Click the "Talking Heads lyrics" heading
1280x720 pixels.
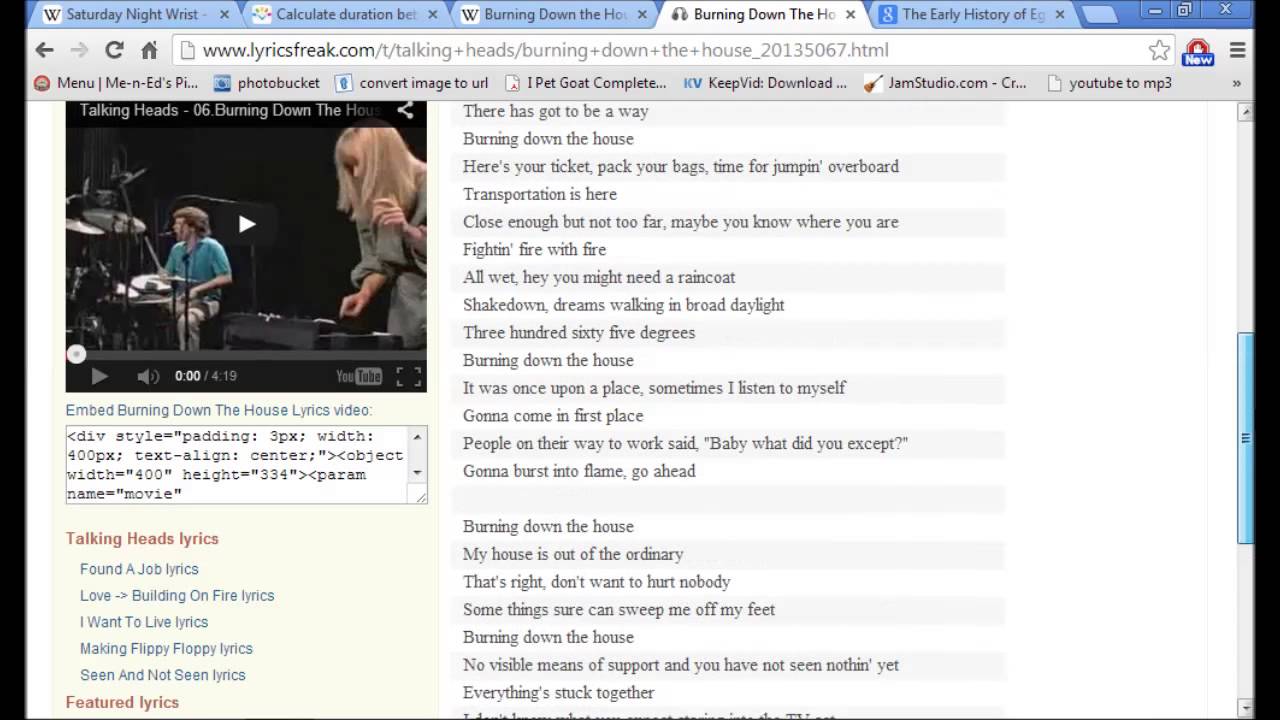142,539
